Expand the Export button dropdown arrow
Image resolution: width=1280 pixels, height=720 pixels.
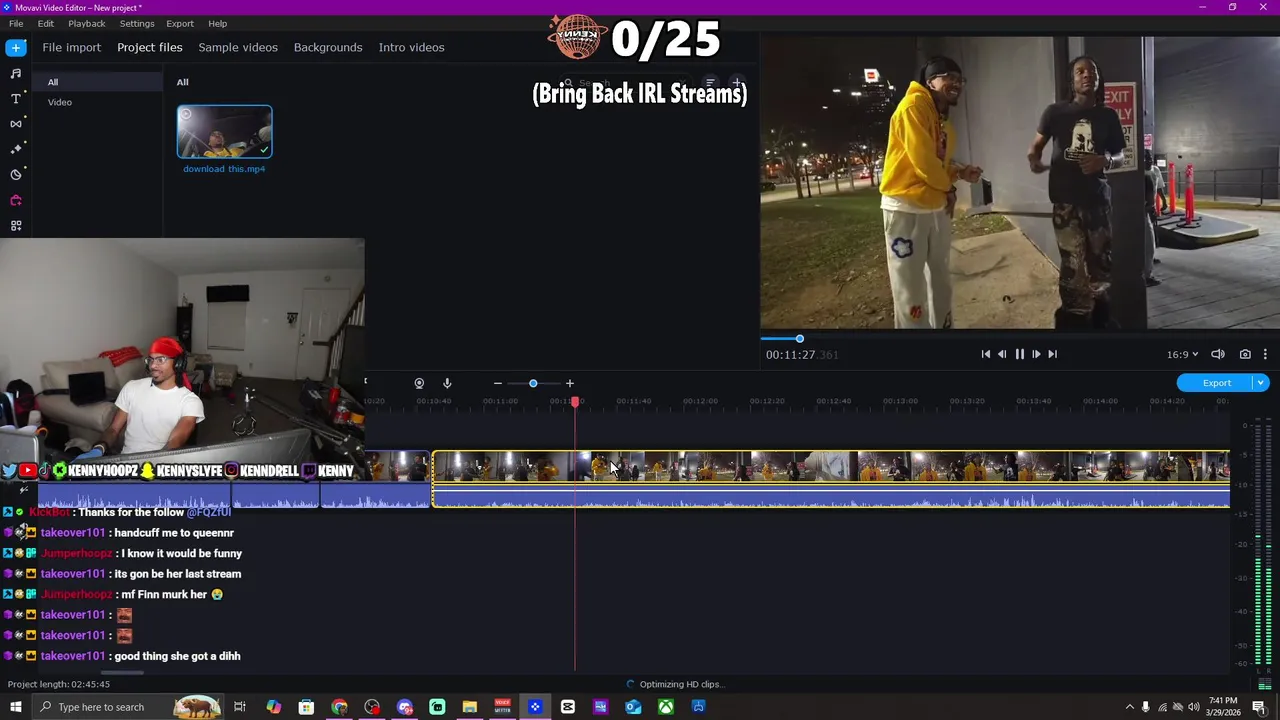(1261, 383)
